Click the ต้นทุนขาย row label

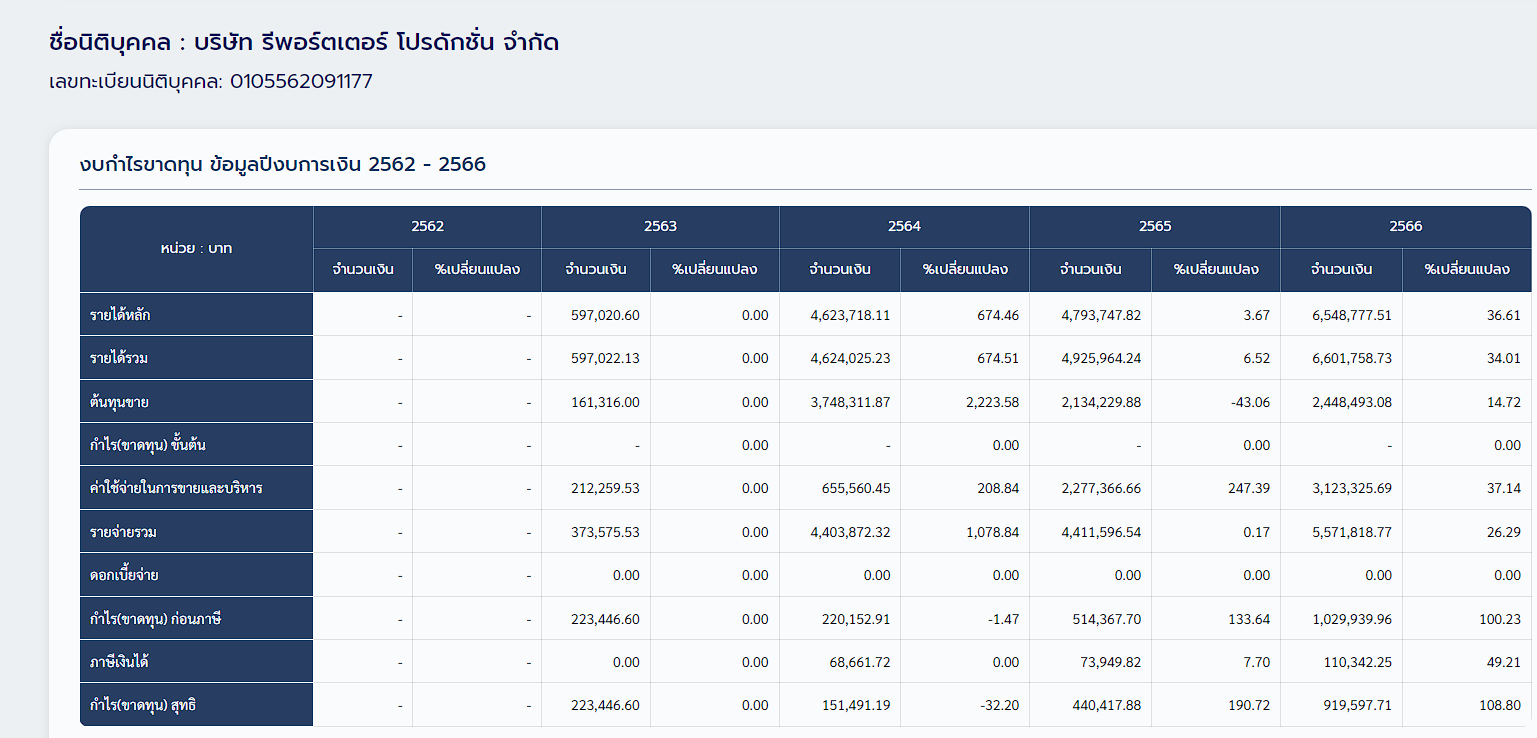196,402
